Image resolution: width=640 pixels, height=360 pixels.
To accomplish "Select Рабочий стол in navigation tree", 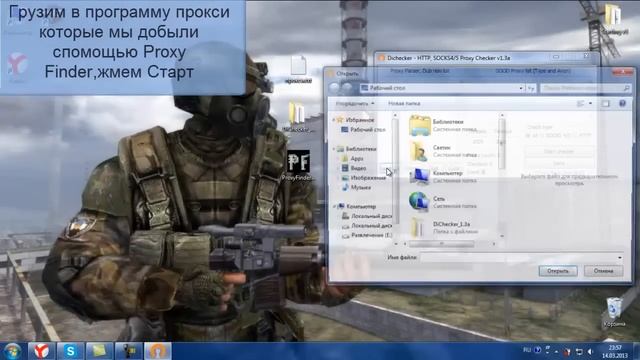I will [x=367, y=130].
